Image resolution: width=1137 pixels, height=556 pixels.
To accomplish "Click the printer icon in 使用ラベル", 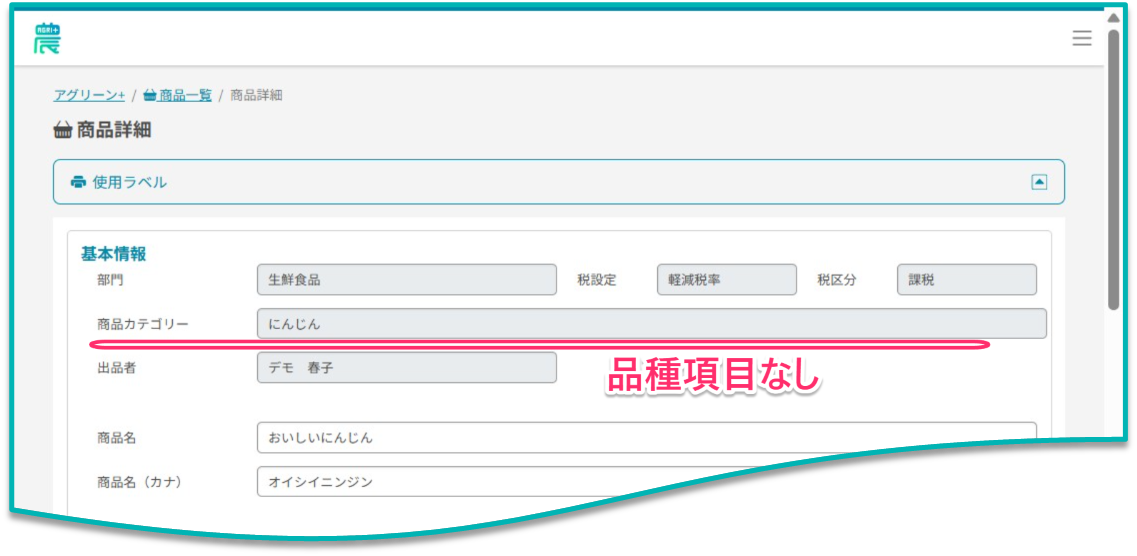I will tap(78, 182).
